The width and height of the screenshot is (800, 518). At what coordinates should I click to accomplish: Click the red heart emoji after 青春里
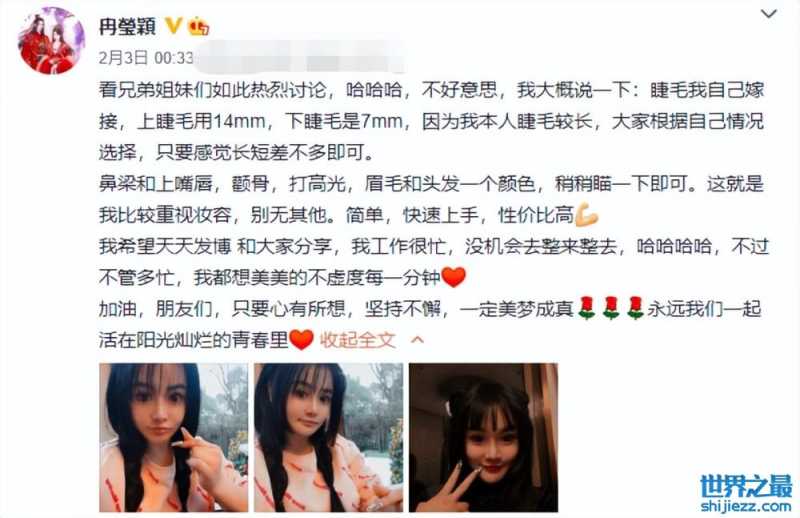302,340
